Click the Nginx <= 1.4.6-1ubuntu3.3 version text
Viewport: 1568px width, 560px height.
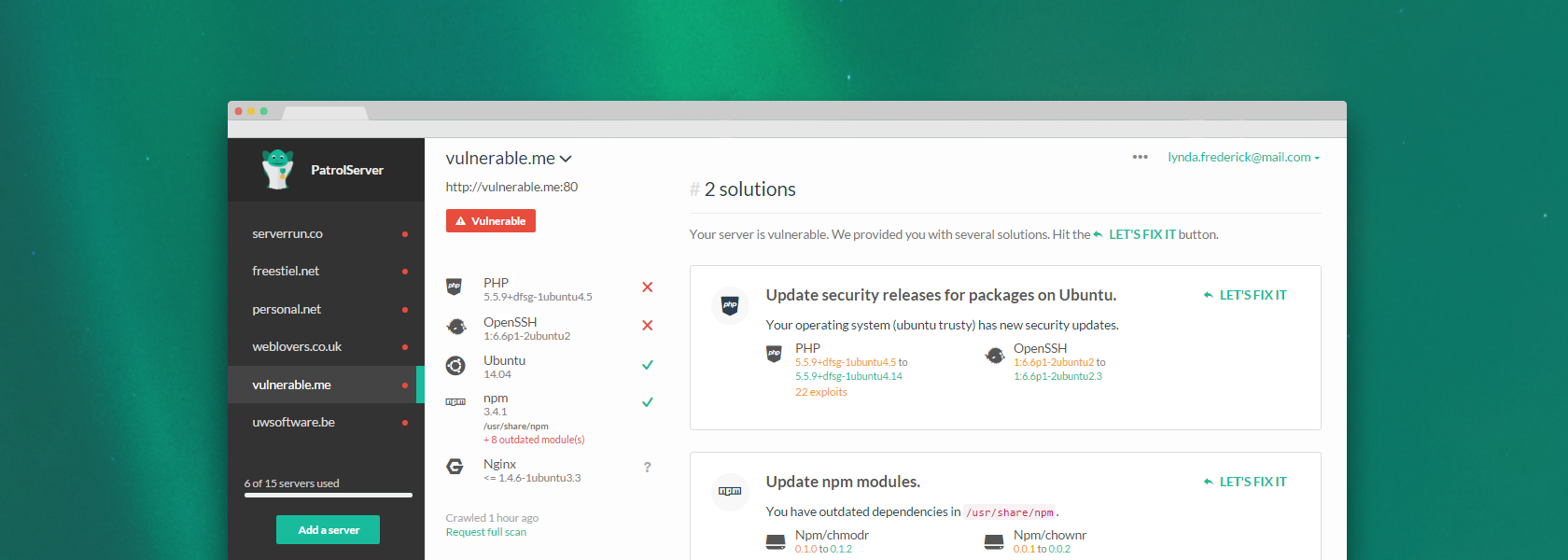point(532,478)
